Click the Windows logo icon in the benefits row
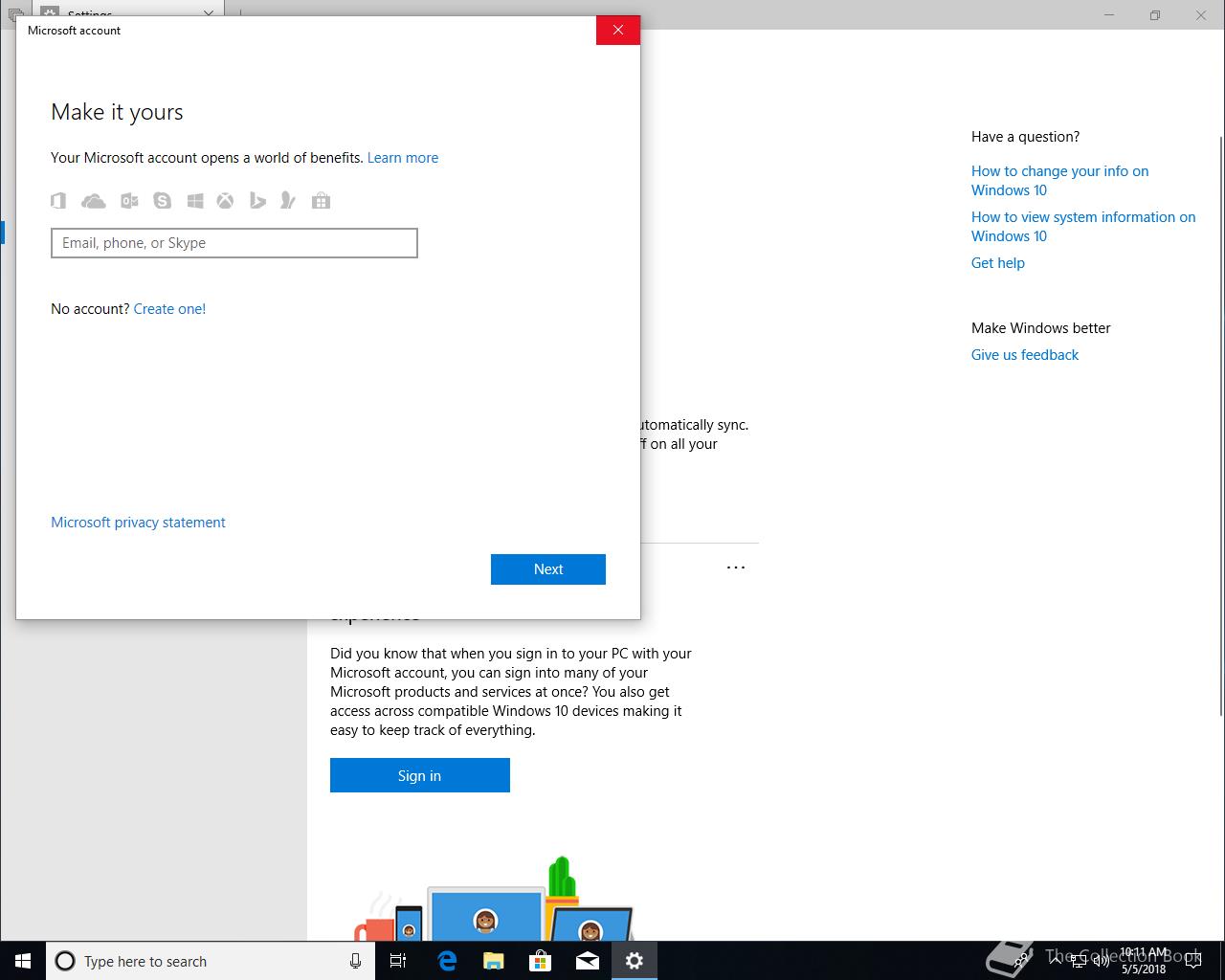The width and height of the screenshot is (1225, 980). [195, 200]
